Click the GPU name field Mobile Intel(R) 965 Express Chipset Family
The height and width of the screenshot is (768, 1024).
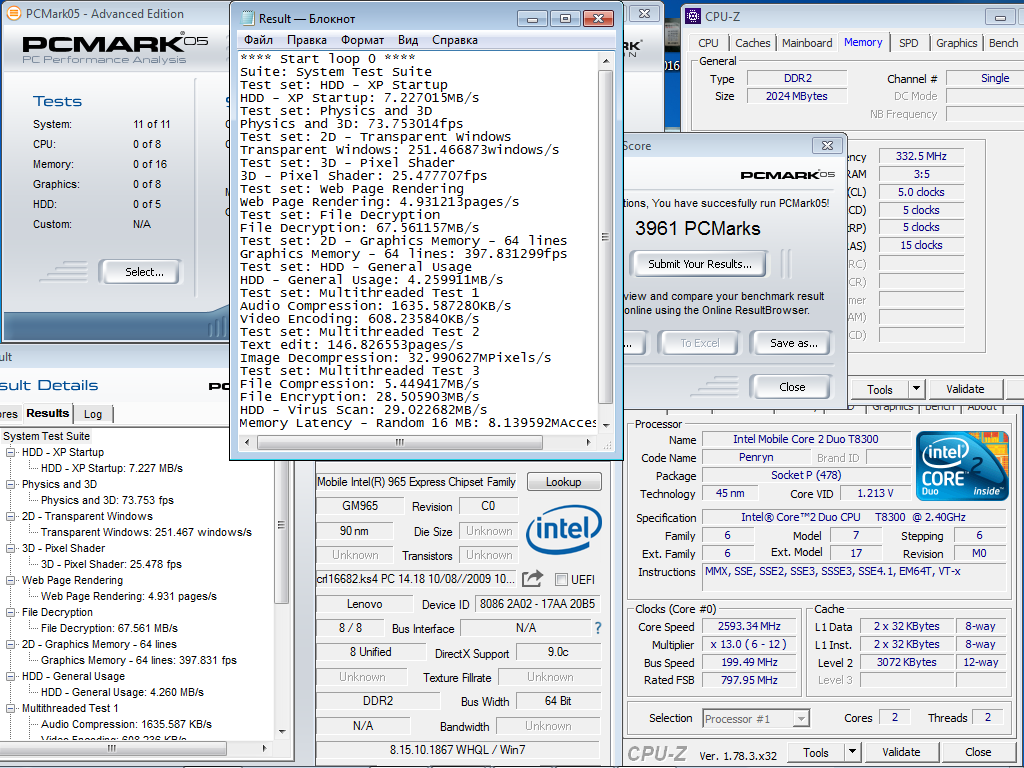coord(416,482)
